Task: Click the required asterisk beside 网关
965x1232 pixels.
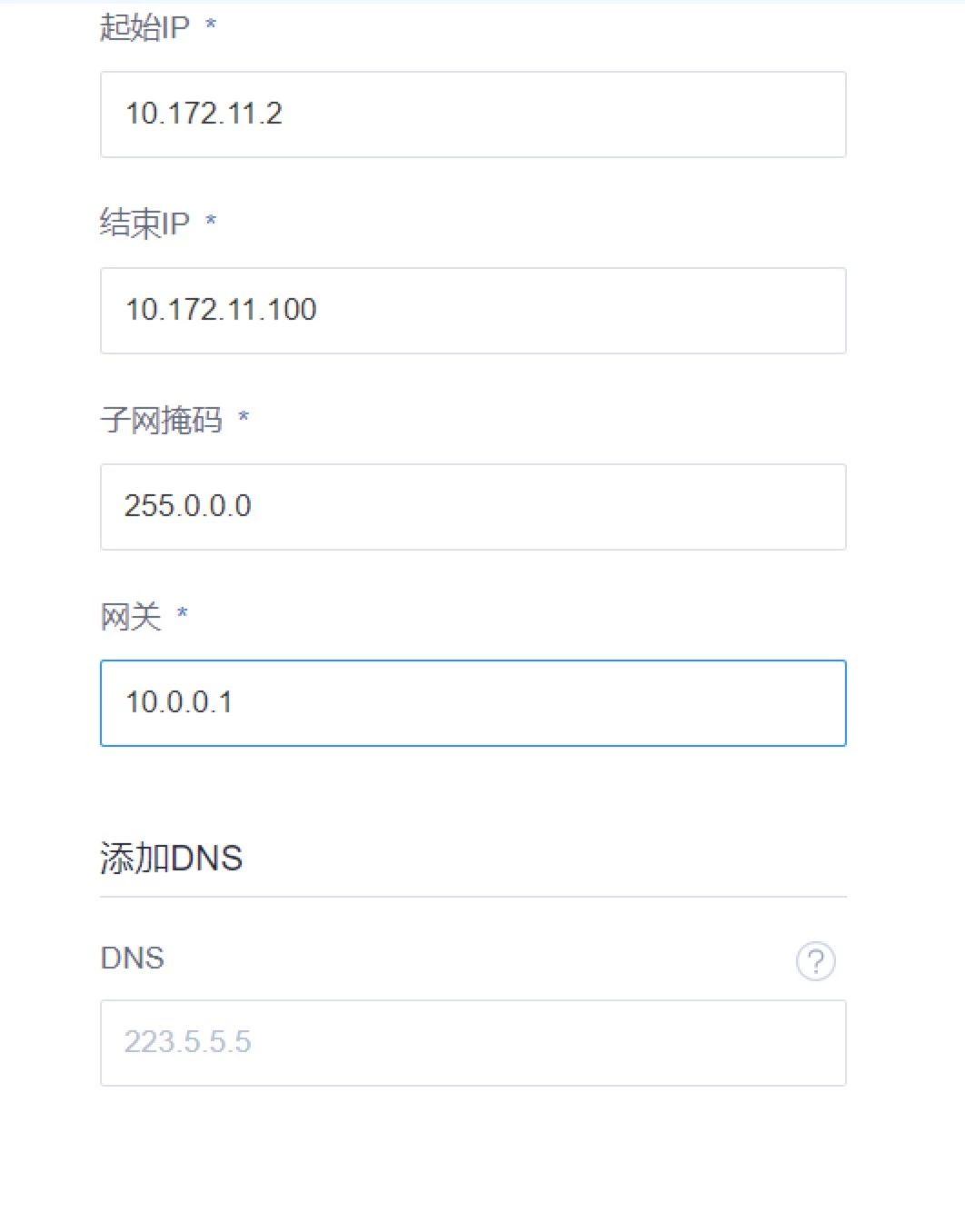Action: pos(182,612)
